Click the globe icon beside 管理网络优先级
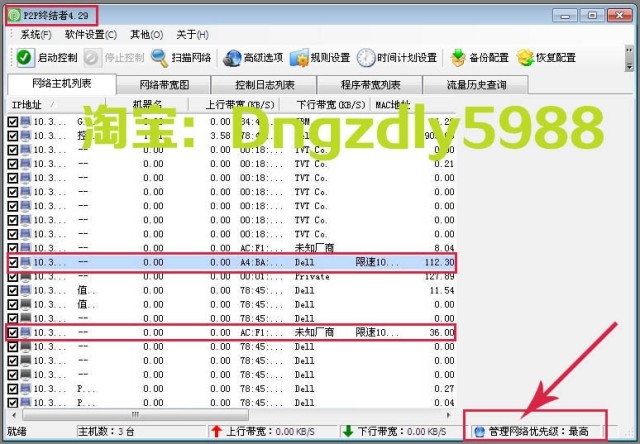The height and width of the screenshot is (444, 640). [x=480, y=431]
